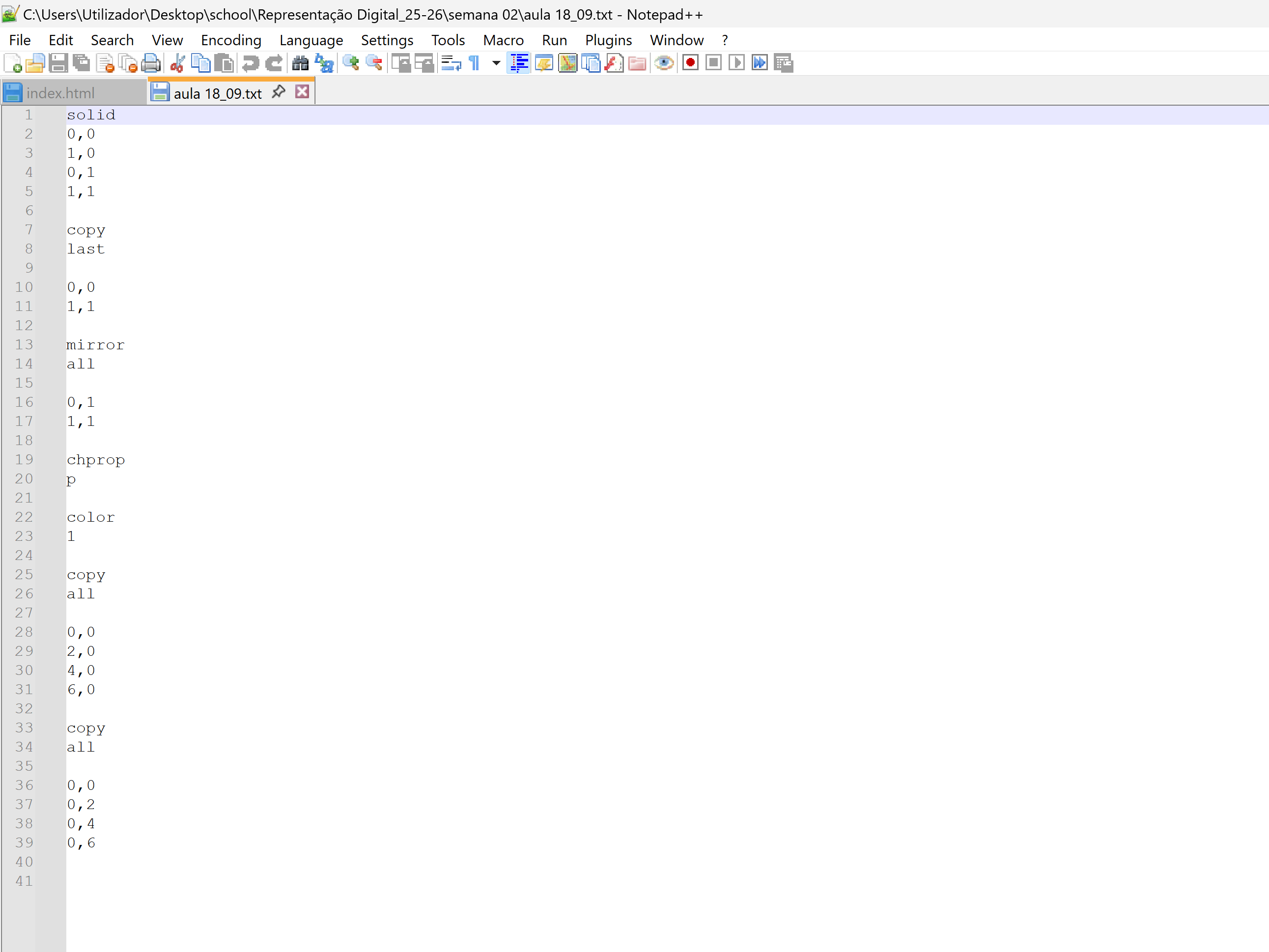
Task: Toggle the Indent Guide button
Action: (x=519, y=63)
